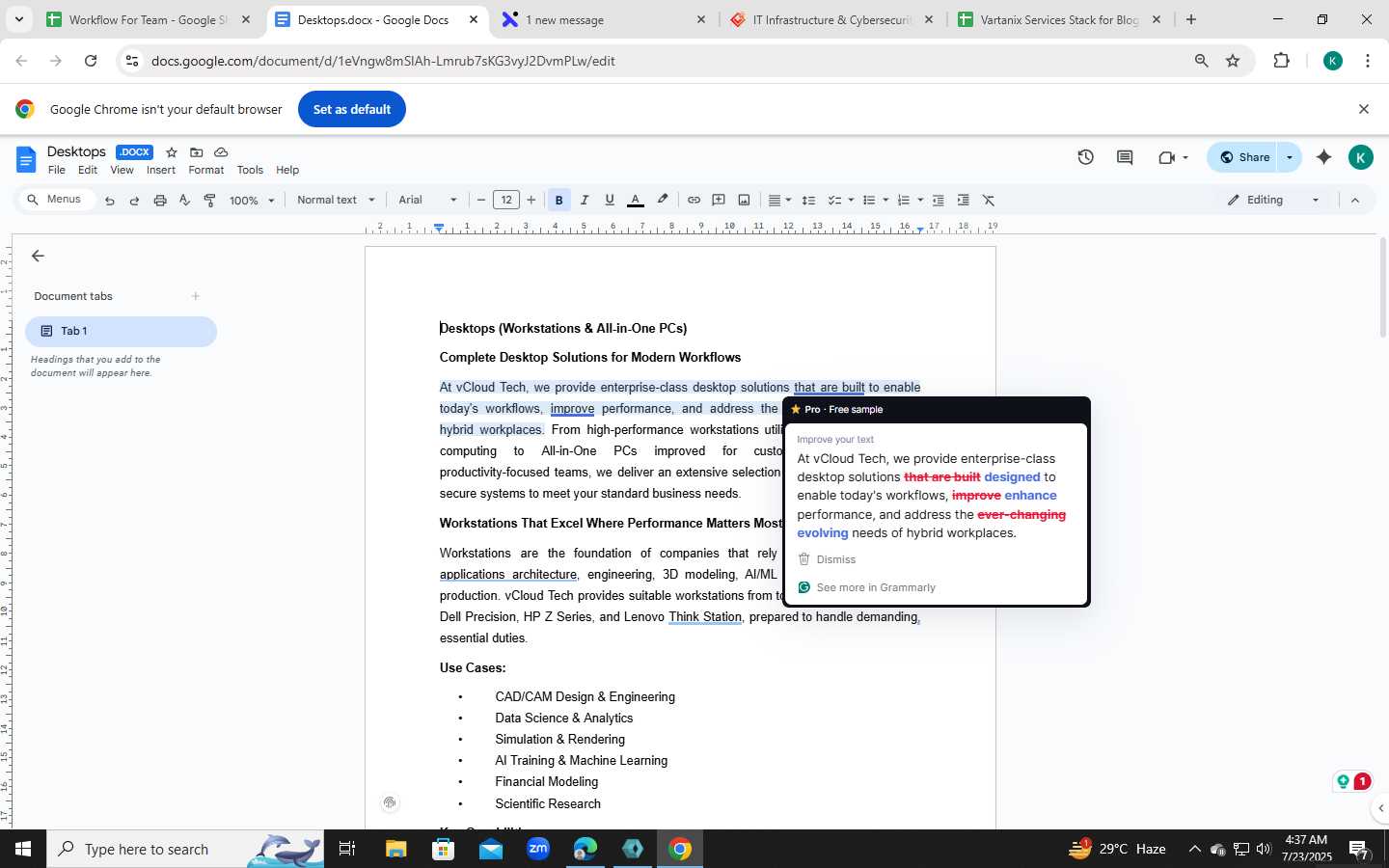This screenshot has height=868, width=1389.
Task: Open the Docs home icon
Action: click(x=27, y=160)
